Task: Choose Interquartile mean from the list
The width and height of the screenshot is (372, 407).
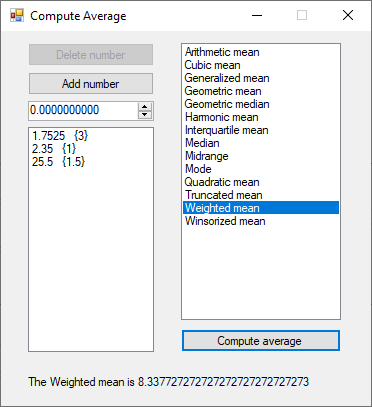Action: point(261,130)
